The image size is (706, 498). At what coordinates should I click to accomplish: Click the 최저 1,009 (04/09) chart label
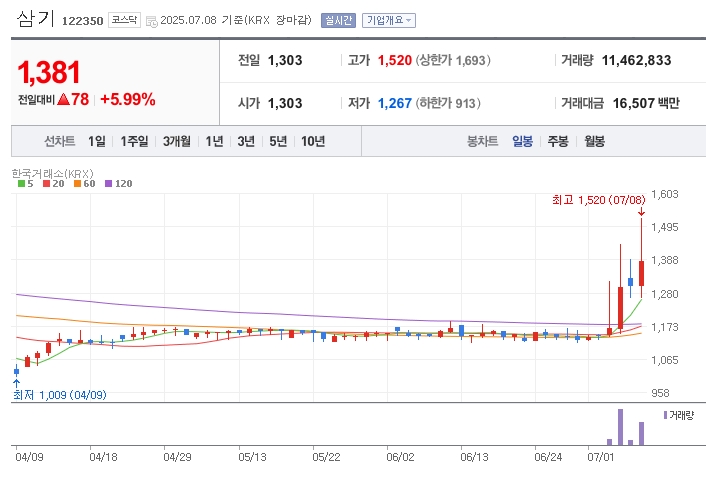point(59,395)
